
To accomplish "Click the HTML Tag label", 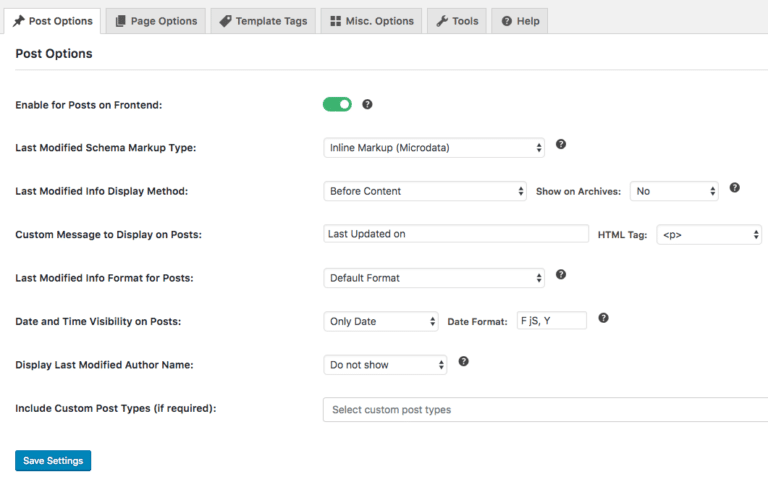I will click(623, 235).
